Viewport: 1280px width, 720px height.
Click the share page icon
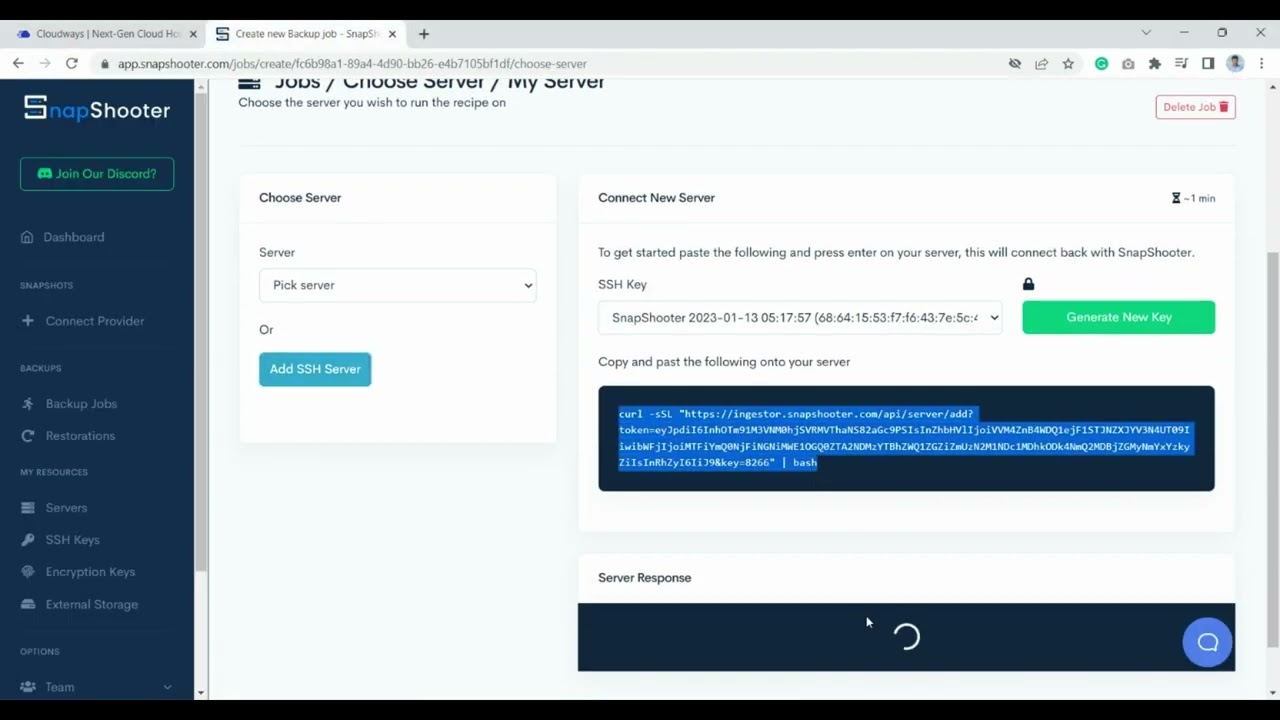(x=1041, y=63)
